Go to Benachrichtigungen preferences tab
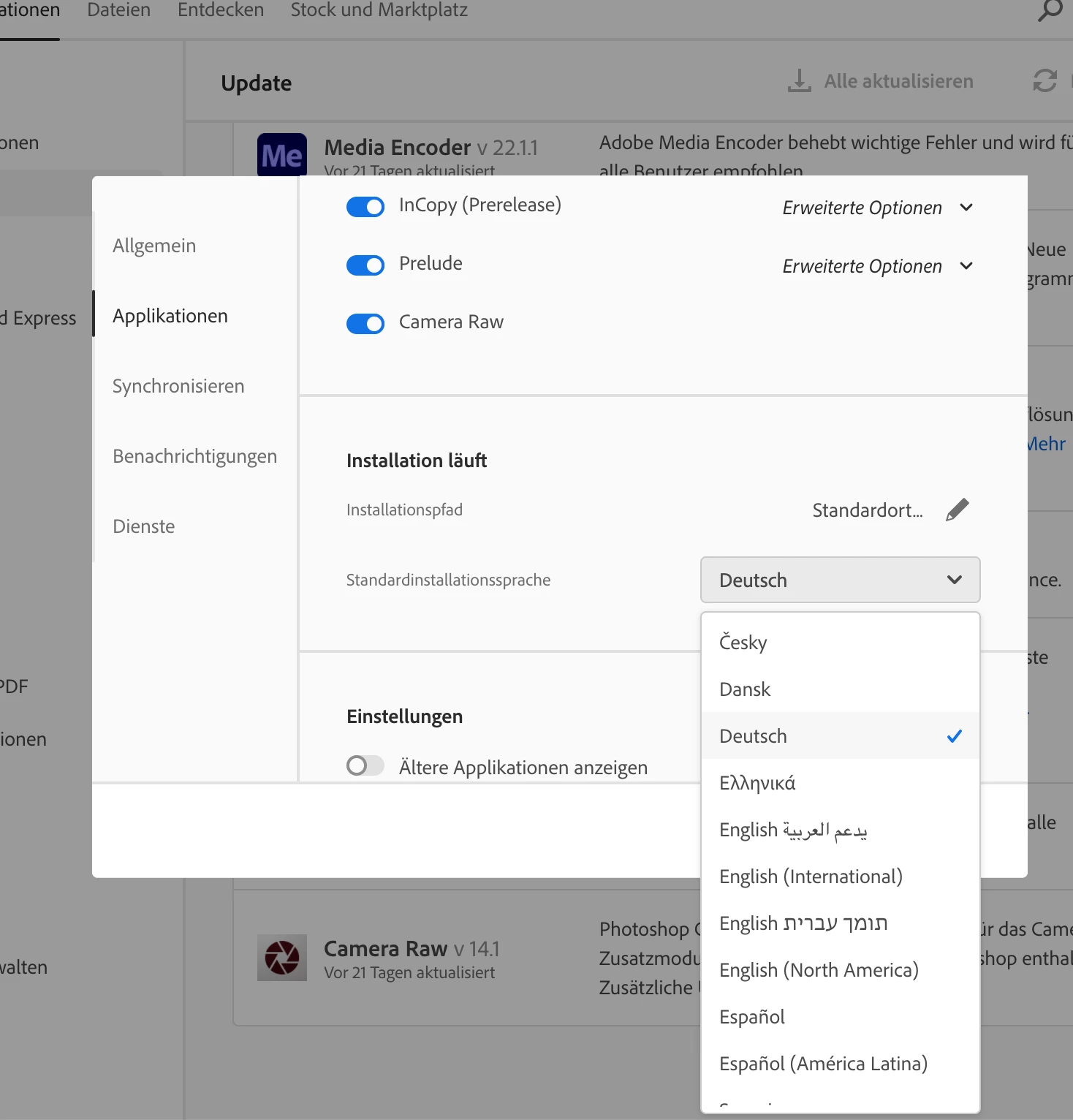Viewport: 1073px width, 1120px height. click(x=195, y=456)
